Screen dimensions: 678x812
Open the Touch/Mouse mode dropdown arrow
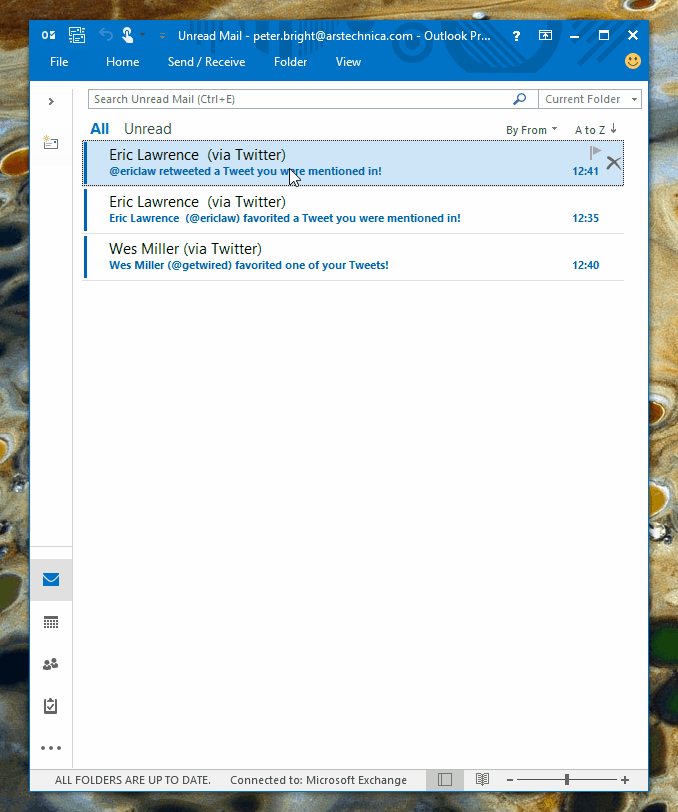coord(142,35)
